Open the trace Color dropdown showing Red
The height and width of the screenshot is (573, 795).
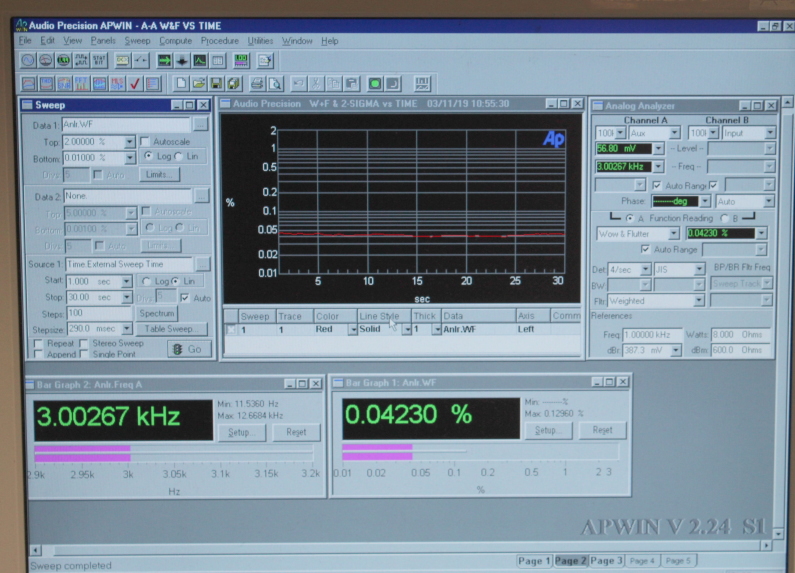tap(352, 330)
